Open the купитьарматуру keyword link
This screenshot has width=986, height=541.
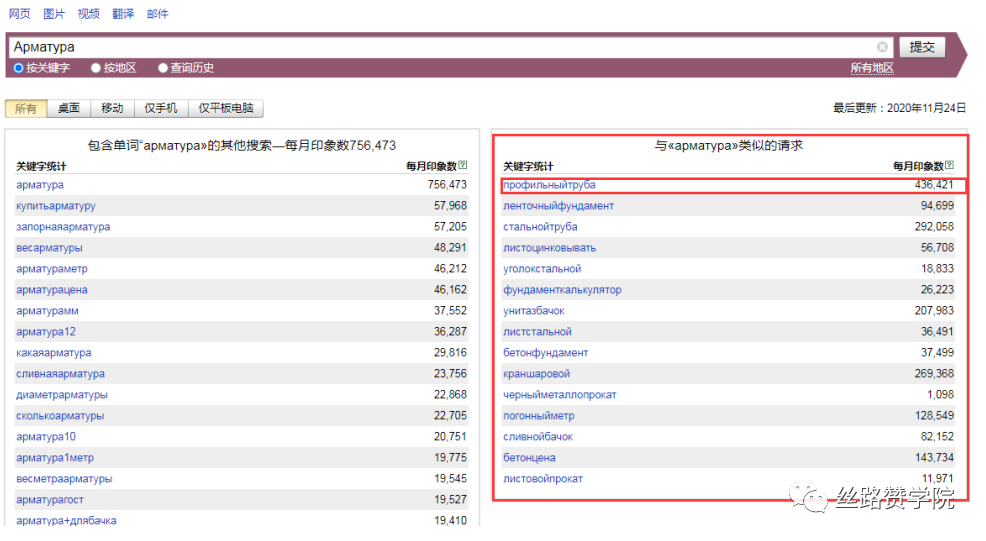pos(56,206)
